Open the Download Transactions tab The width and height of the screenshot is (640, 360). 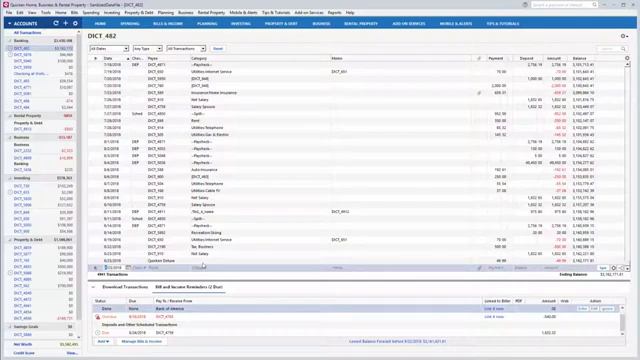click(x=125, y=287)
